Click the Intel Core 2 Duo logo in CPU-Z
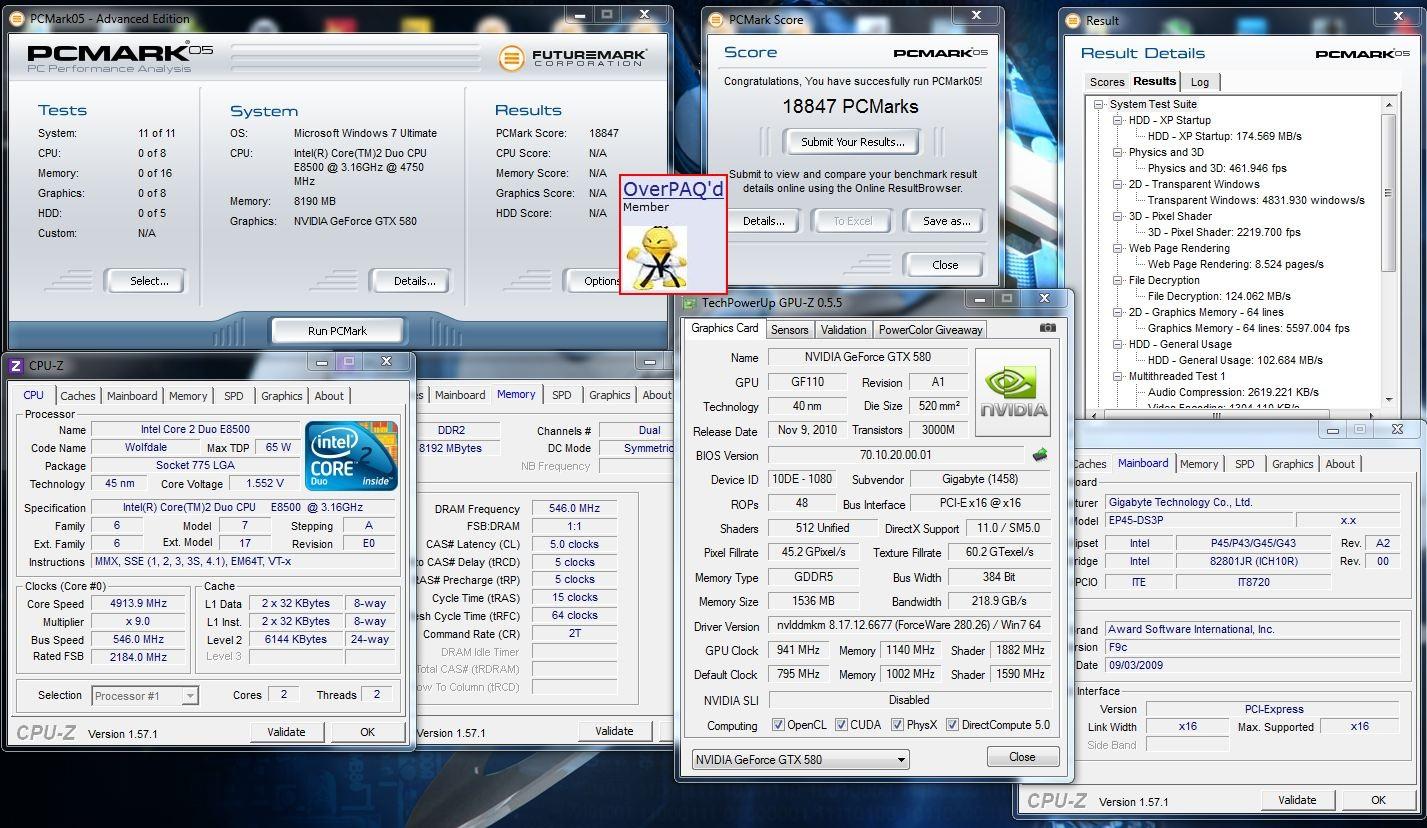This screenshot has width=1427, height=828. tap(351, 456)
